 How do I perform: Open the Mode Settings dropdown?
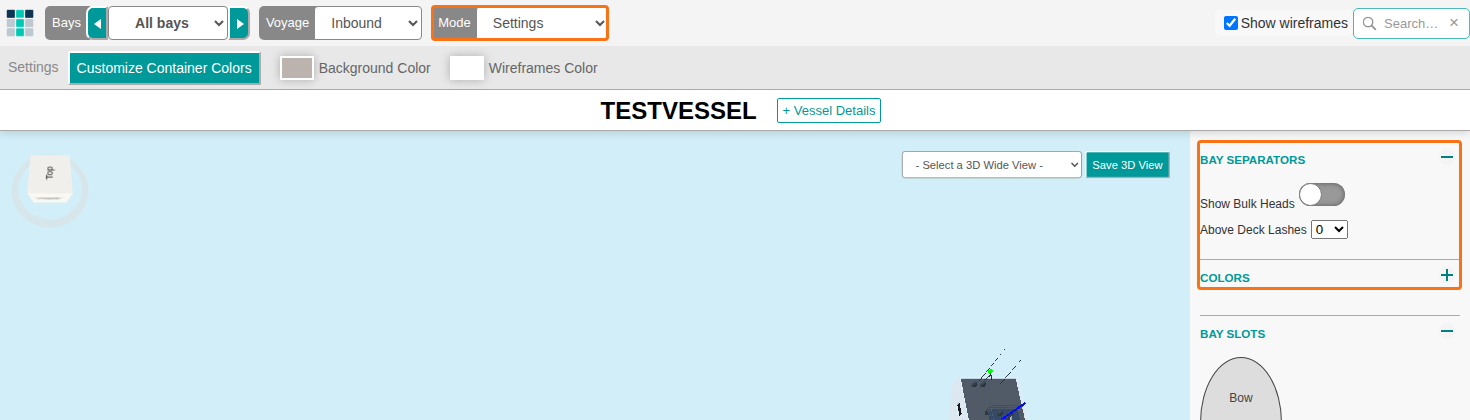[x=541, y=23]
